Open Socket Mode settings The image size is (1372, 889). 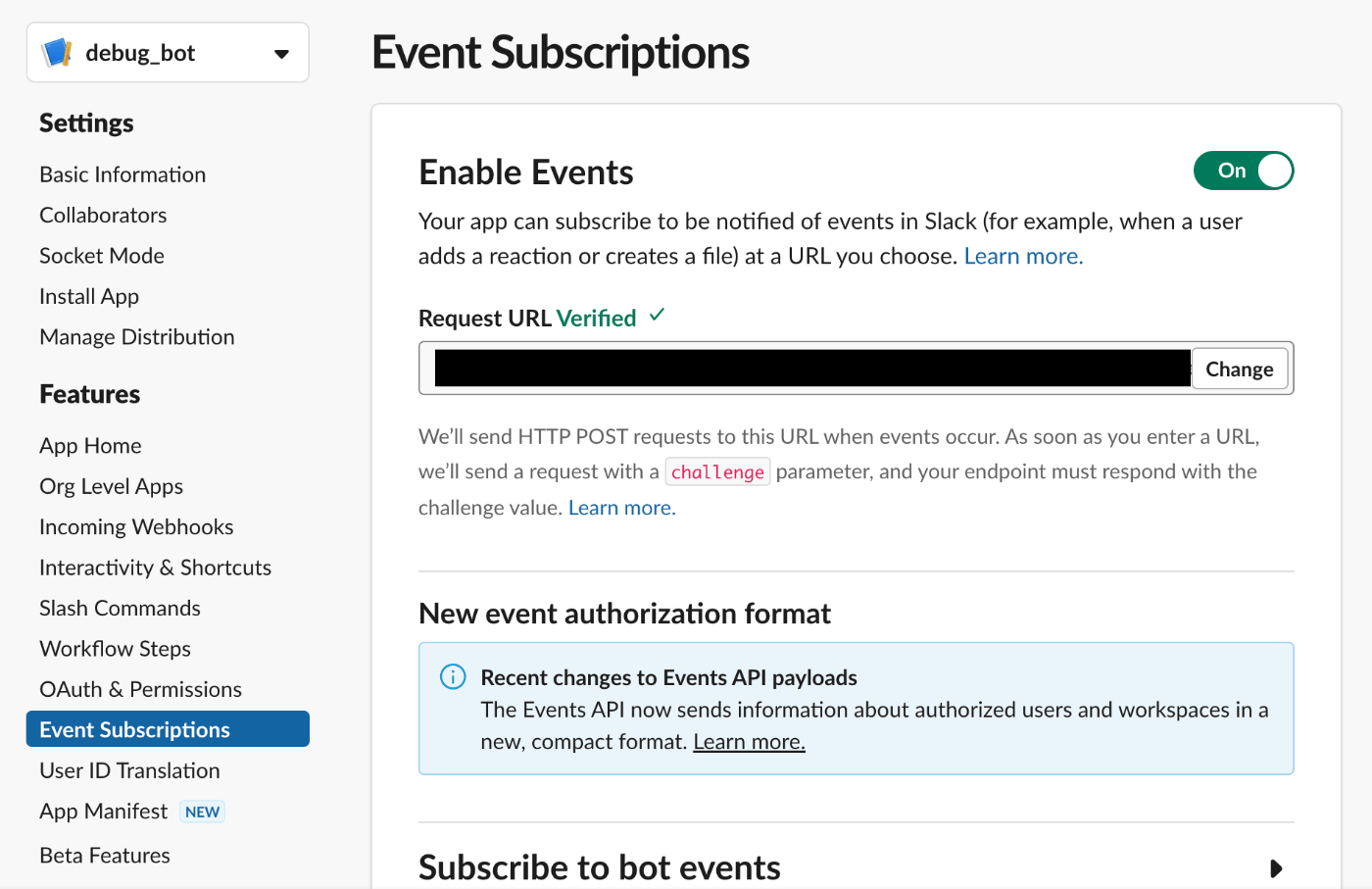(x=102, y=256)
